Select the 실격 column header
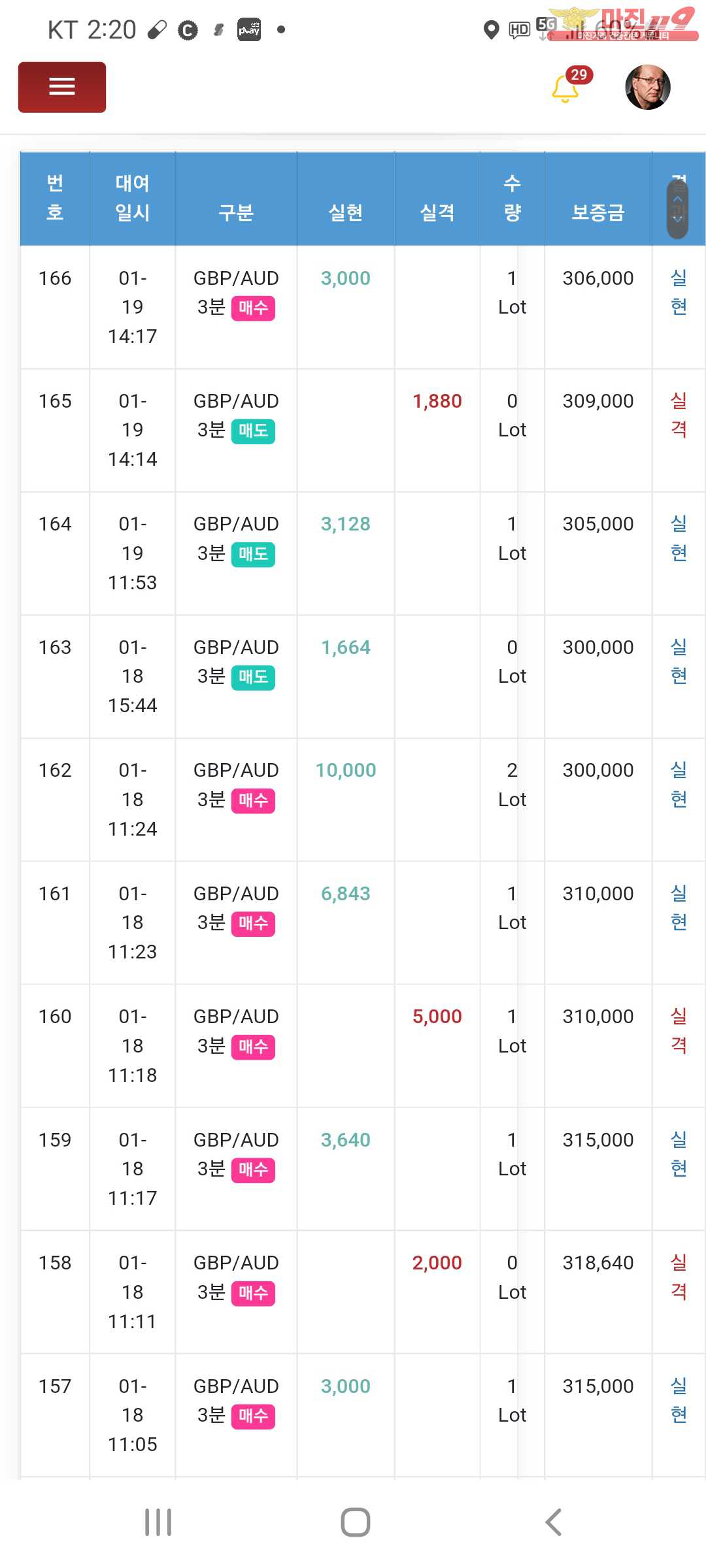This screenshot has width=706, height=1568. (x=437, y=212)
